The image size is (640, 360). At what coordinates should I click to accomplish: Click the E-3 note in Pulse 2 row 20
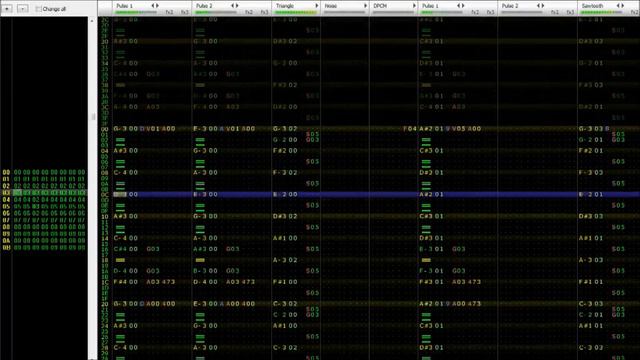pyautogui.click(x=200, y=304)
